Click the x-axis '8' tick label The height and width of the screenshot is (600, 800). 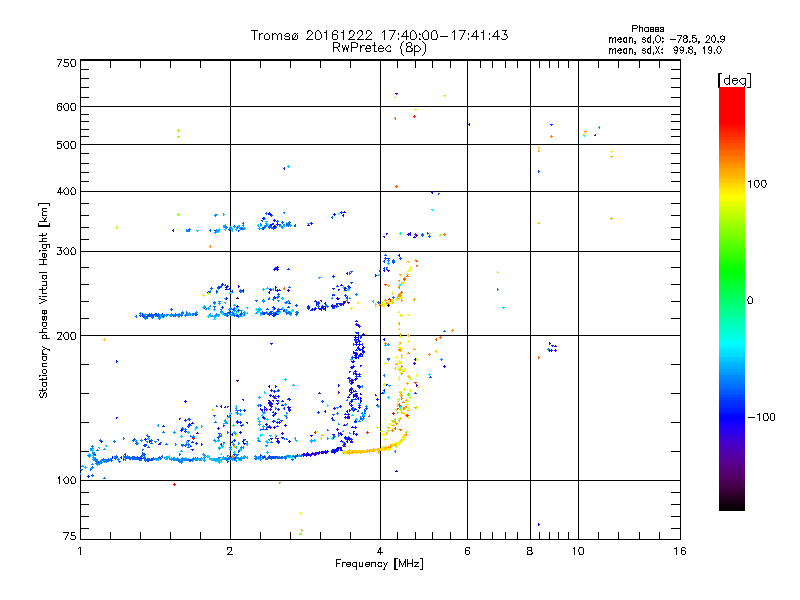click(x=530, y=551)
